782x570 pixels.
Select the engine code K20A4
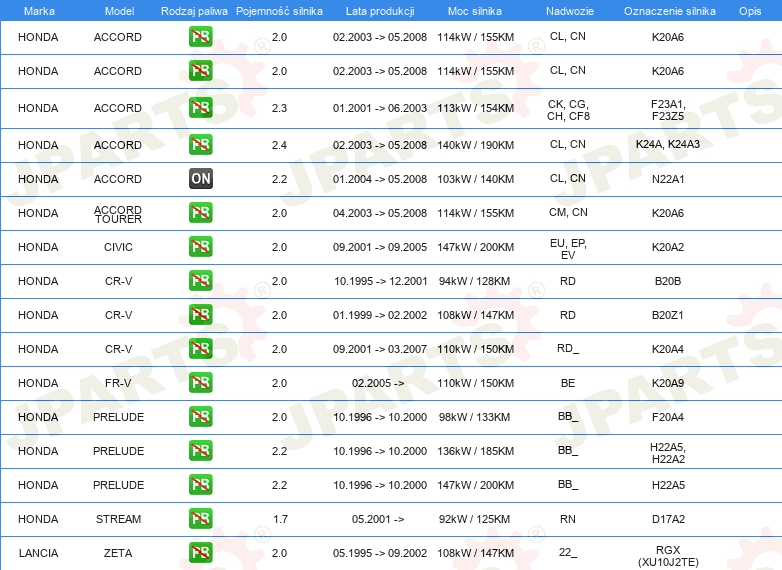coord(668,349)
